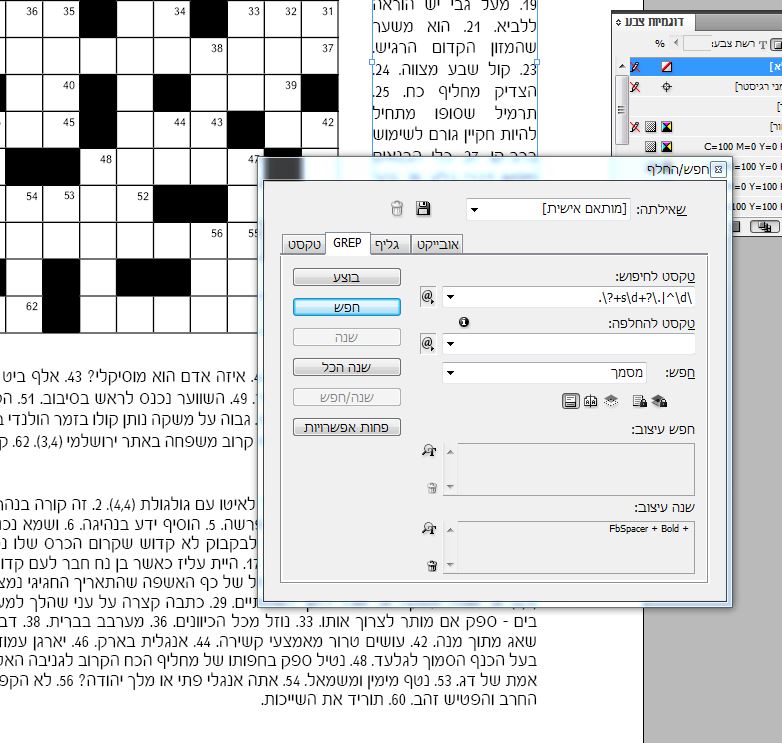The image size is (782, 743).
Task: Toggle include locked layers in search
Action: point(659,401)
